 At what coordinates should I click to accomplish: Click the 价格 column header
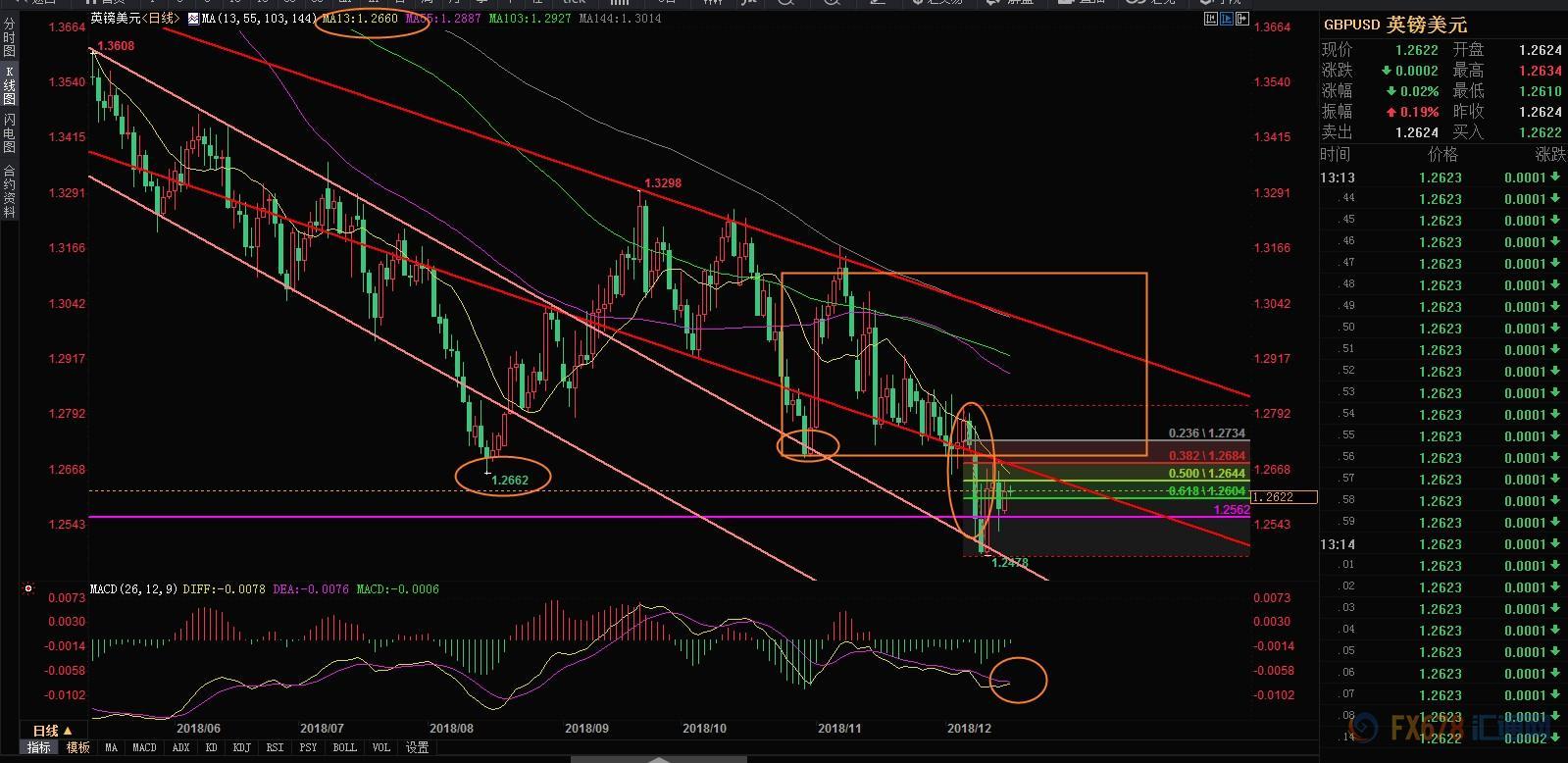[x=1442, y=154]
